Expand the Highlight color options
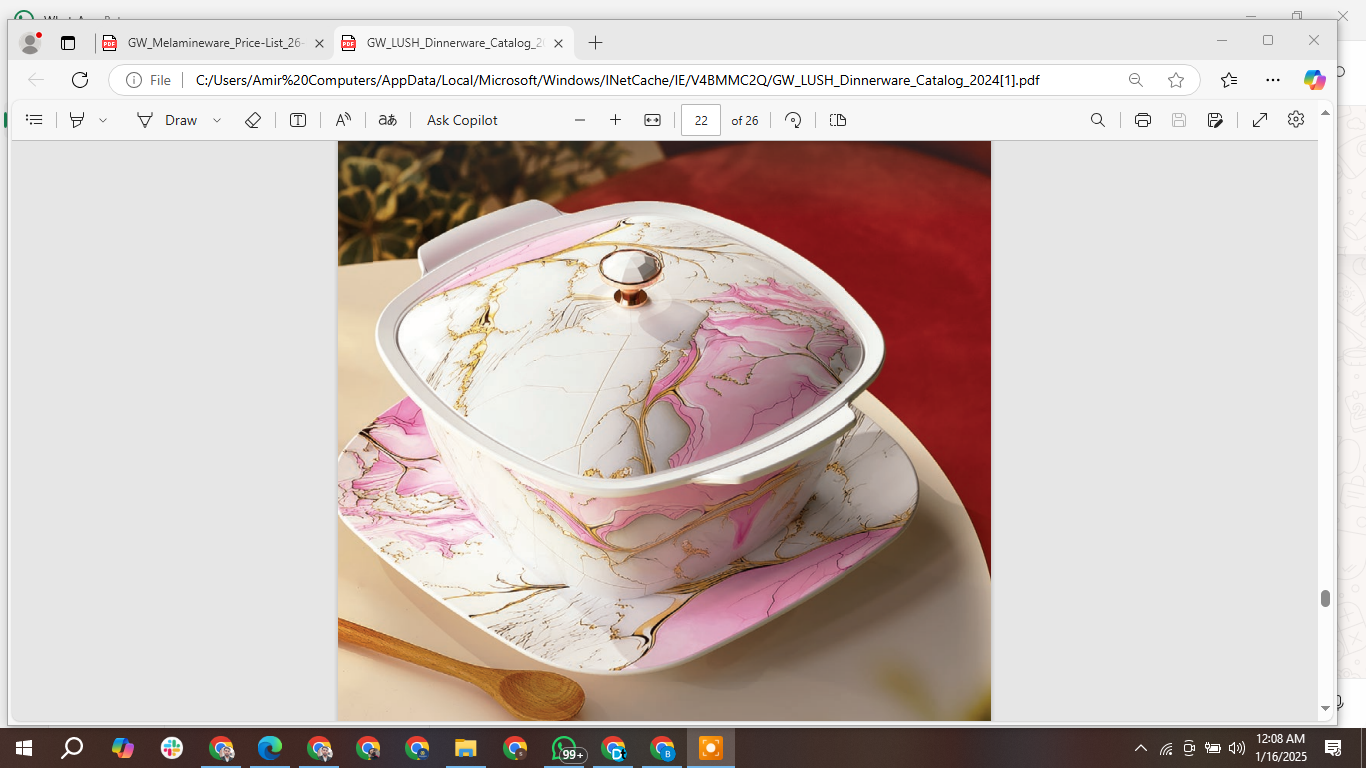This screenshot has width=1366, height=768. coord(103,120)
